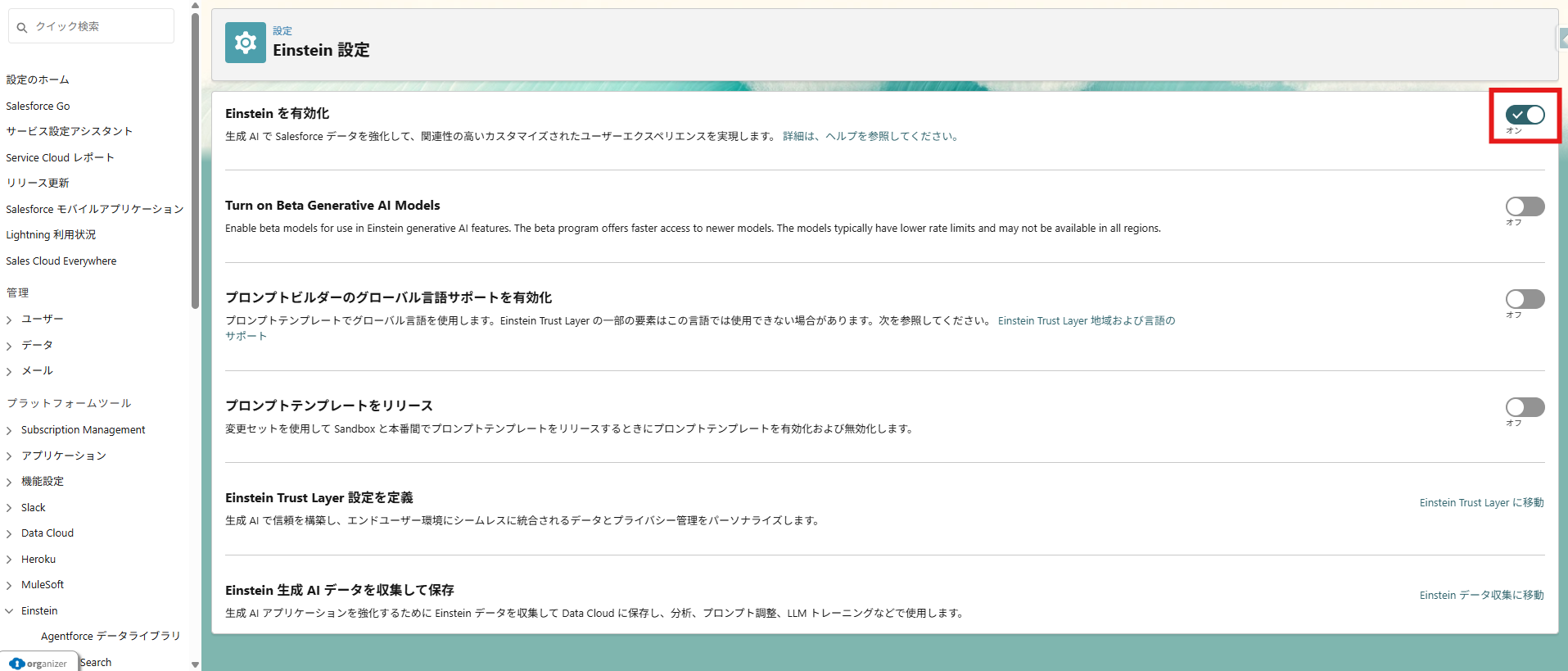Viewport: 1568px width, 671px height.
Task: Click the sidebar scroll down arrow
Action: (x=195, y=664)
